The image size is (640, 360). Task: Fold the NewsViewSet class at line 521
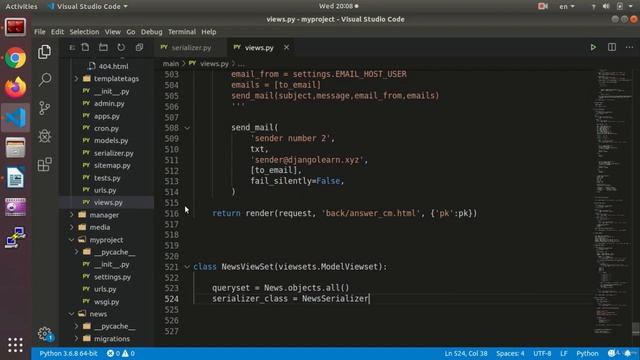click(x=187, y=267)
